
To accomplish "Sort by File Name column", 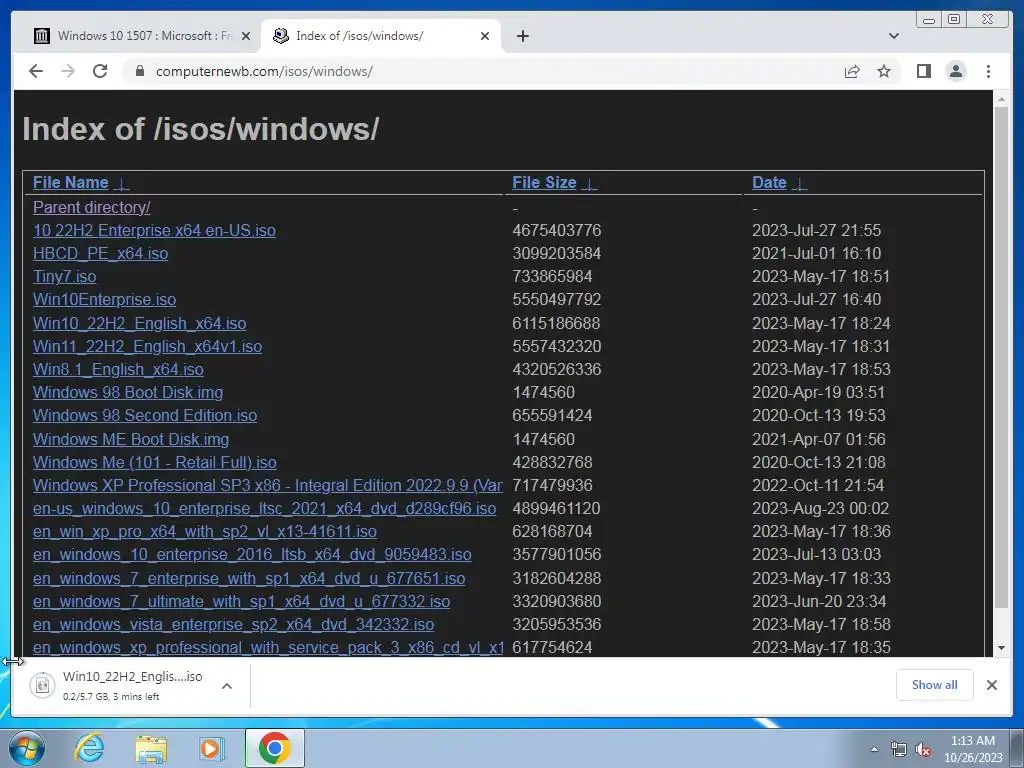I will pos(71,182).
